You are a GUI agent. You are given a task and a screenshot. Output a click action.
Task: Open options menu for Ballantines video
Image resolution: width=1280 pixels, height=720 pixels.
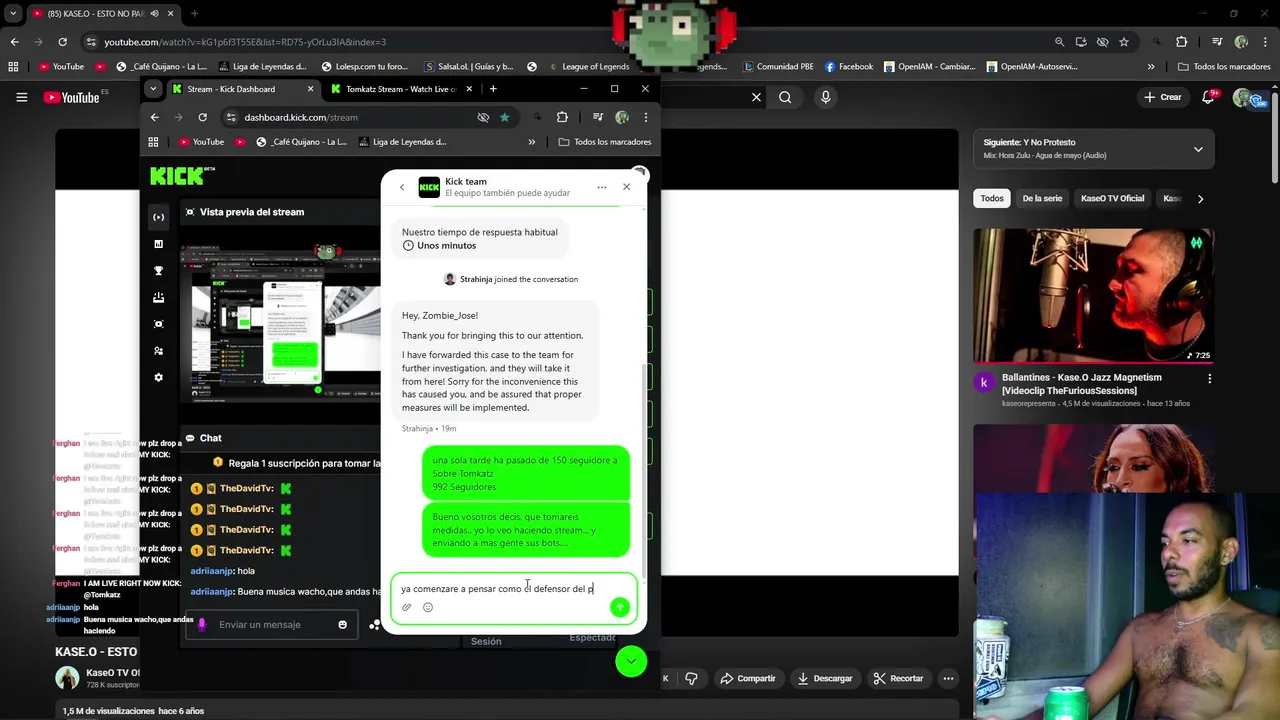tap(1209, 379)
